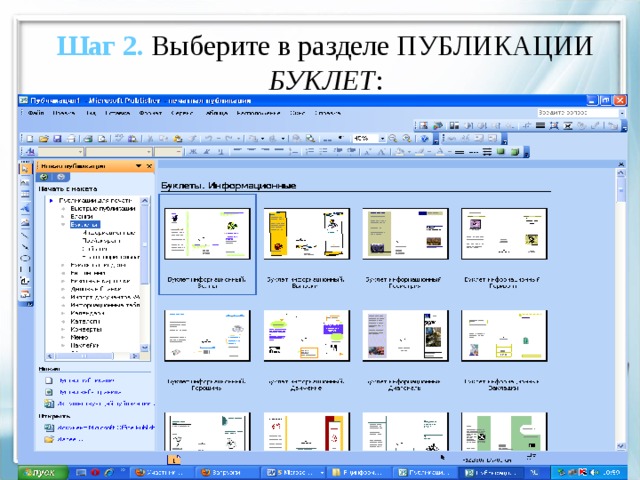Click the New publication icon in the toolbar

tap(29, 139)
